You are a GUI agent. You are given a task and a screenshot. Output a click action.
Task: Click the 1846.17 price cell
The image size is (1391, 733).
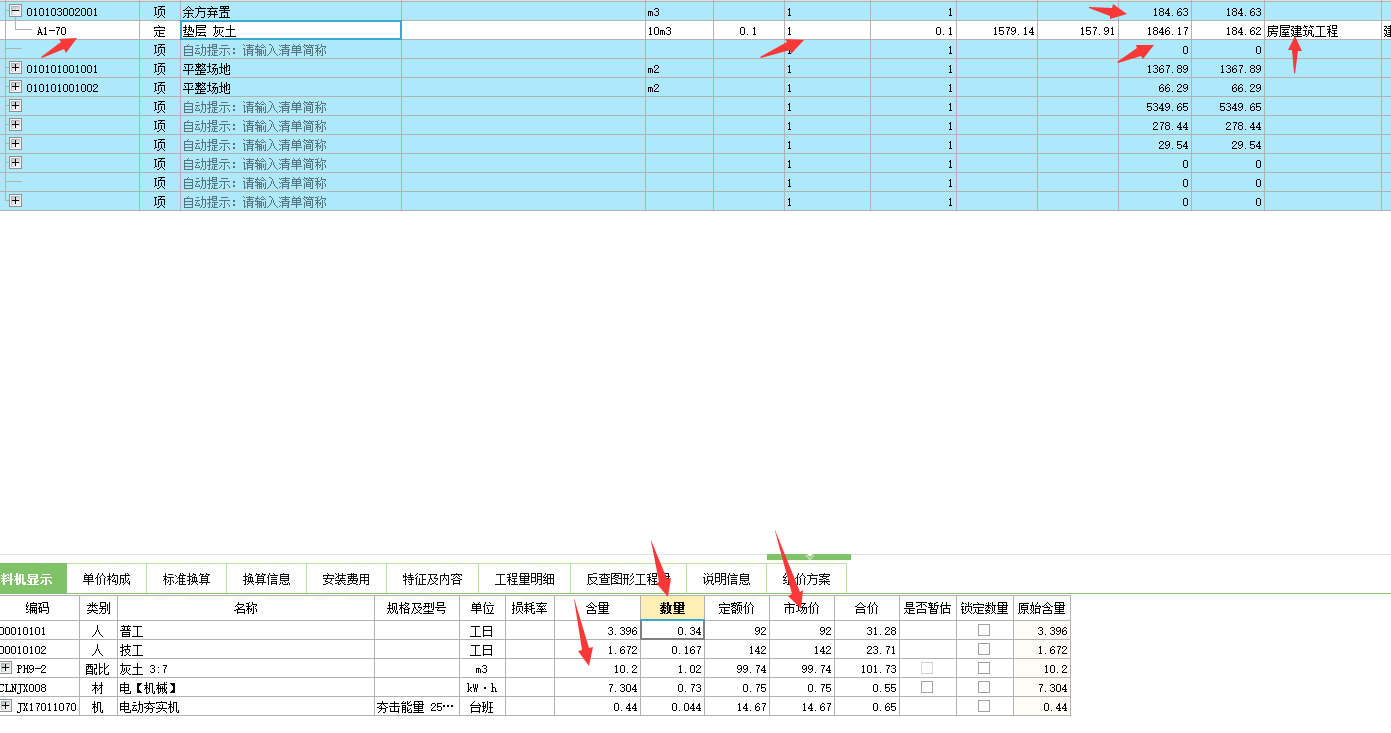click(1155, 31)
